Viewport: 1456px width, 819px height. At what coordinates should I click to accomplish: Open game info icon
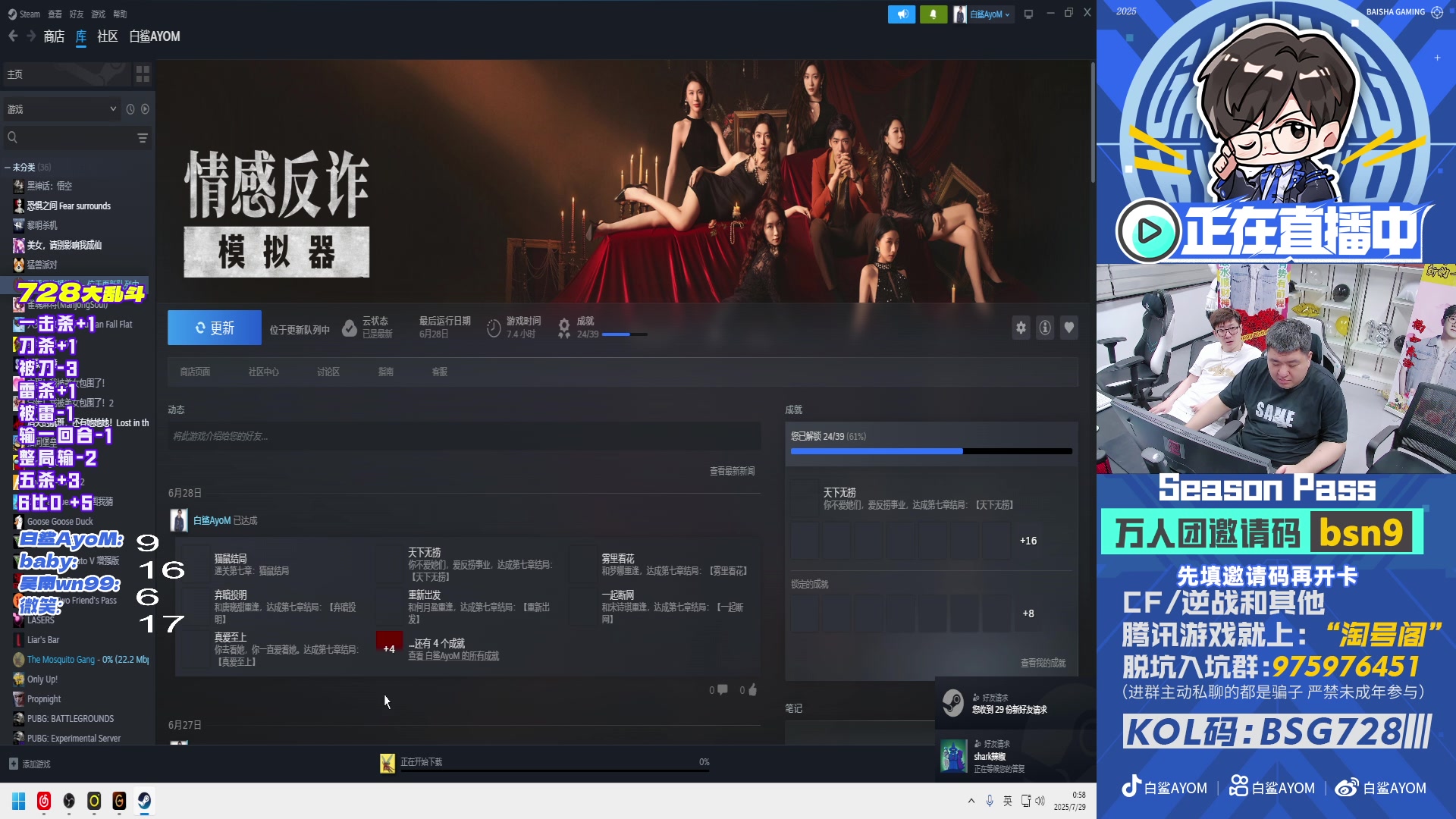1045,328
